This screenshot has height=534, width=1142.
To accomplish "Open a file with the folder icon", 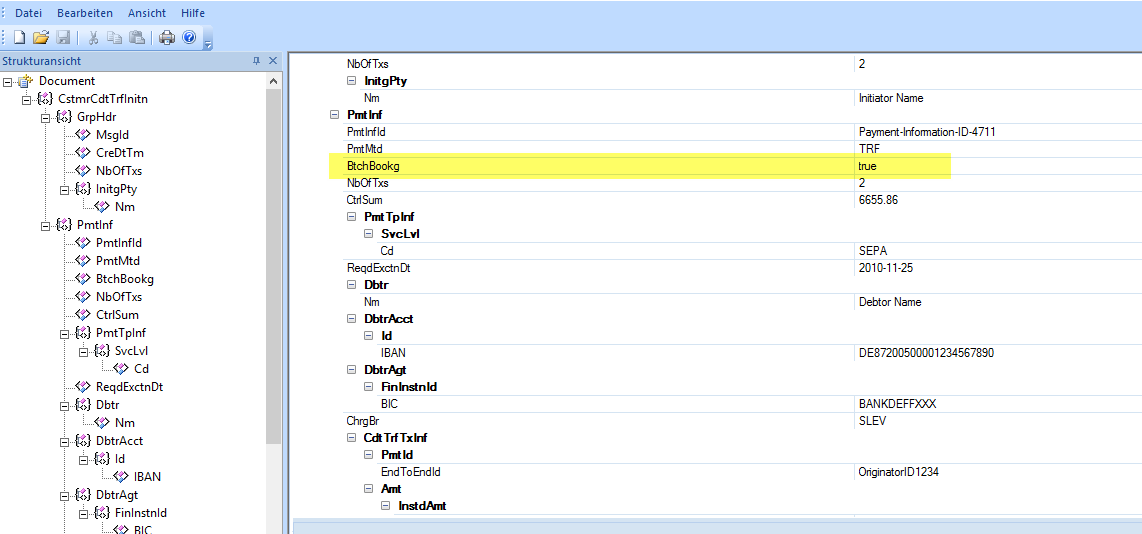I will tap(41, 38).
